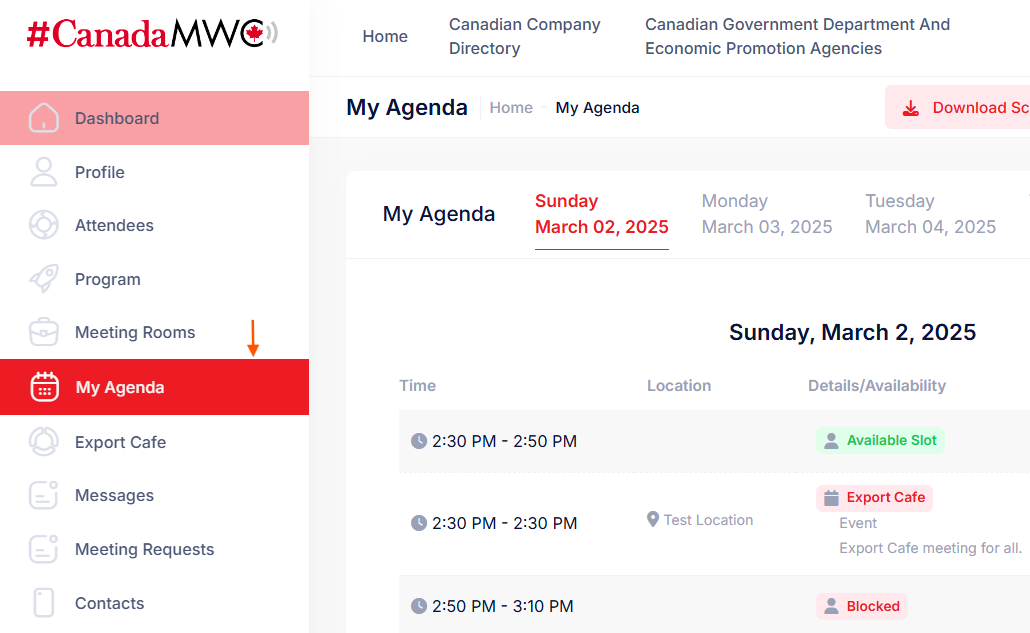1030x633 pixels.
Task: Click the Meeting Requests sidebar icon
Action: (44, 549)
